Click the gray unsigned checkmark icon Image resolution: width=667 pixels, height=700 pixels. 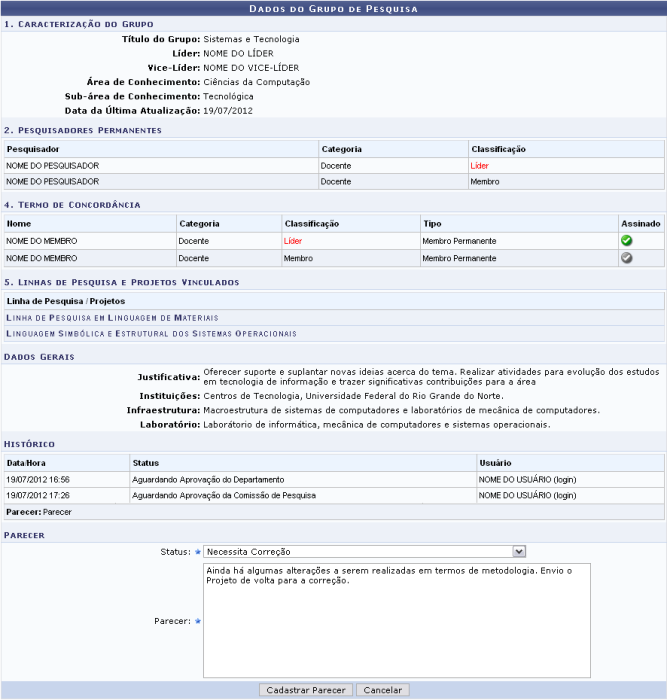coord(626,257)
